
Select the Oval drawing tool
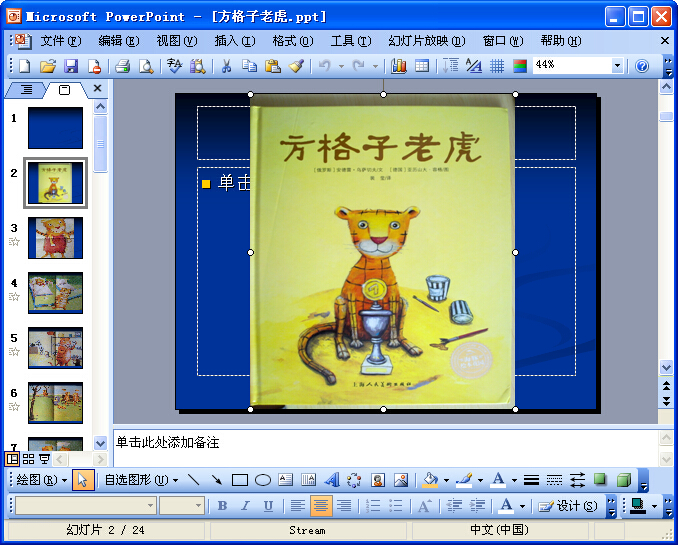(x=262, y=480)
